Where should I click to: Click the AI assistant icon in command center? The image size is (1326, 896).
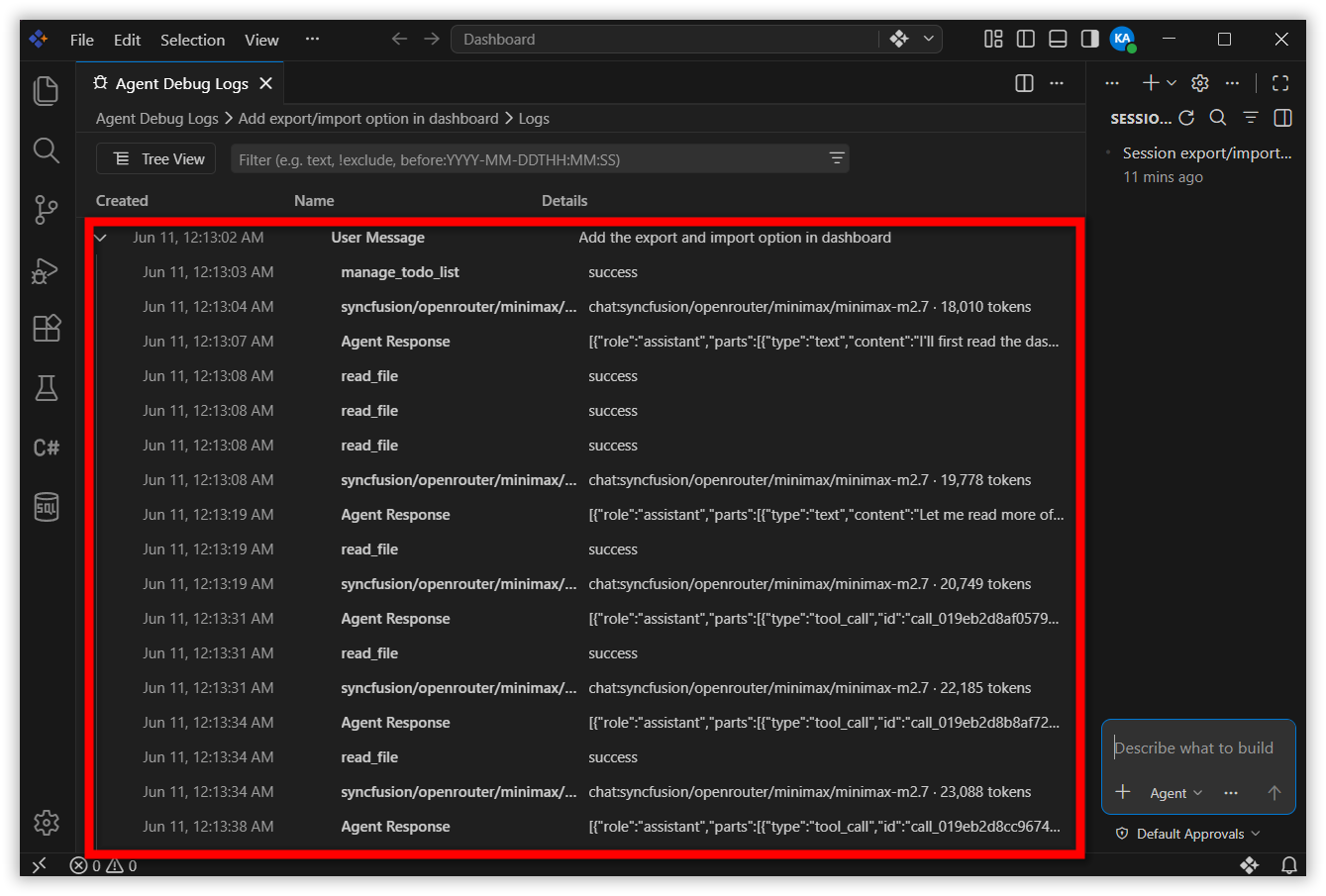tap(899, 39)
